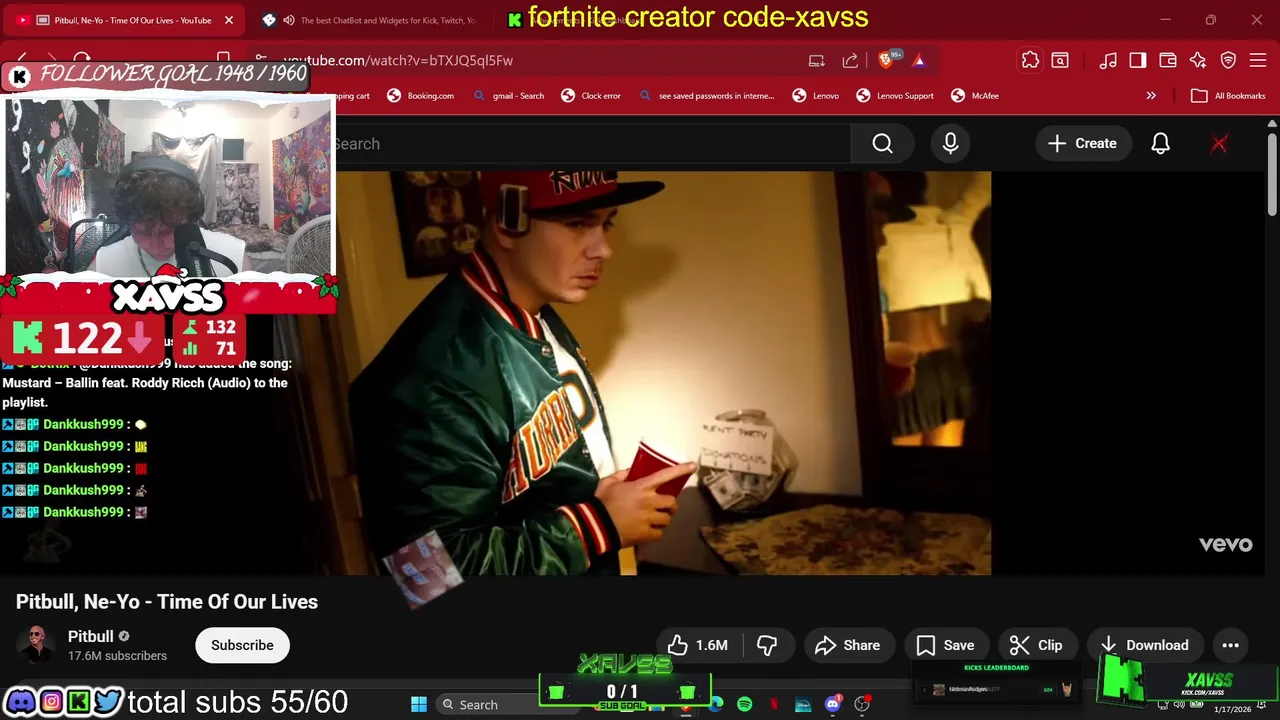This screenshot has height=720, width=1280.
Task: Open the All Bookmarks folder
Action: [1228, 96]
